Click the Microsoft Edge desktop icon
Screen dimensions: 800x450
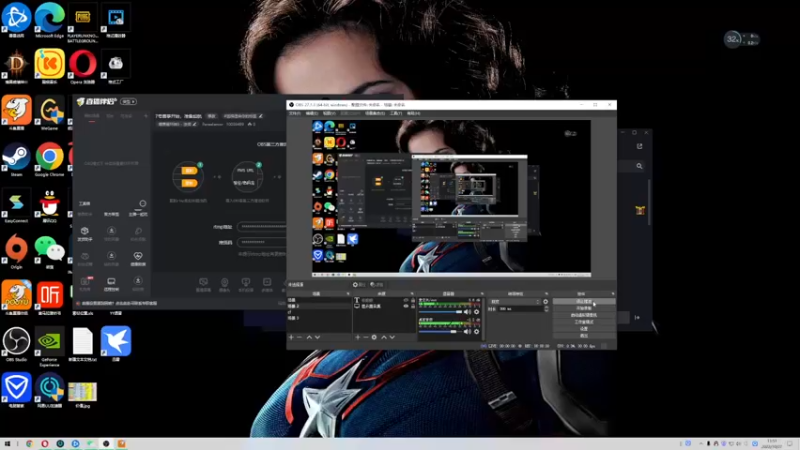coord(49,19)
